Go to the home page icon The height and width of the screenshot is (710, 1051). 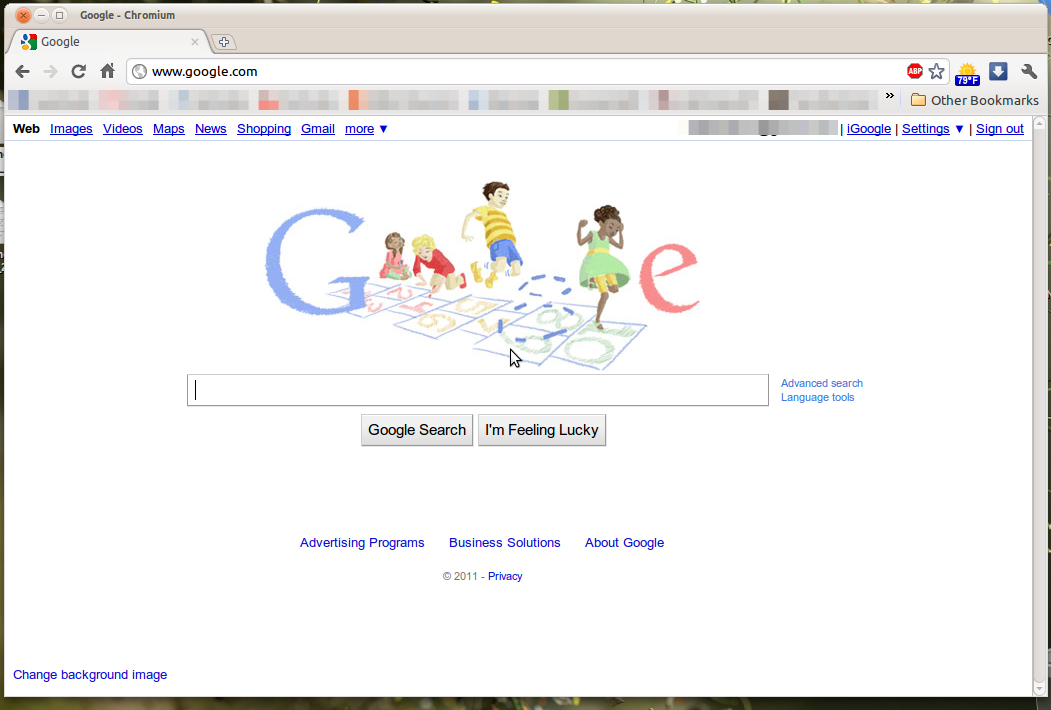pos(107,70)
